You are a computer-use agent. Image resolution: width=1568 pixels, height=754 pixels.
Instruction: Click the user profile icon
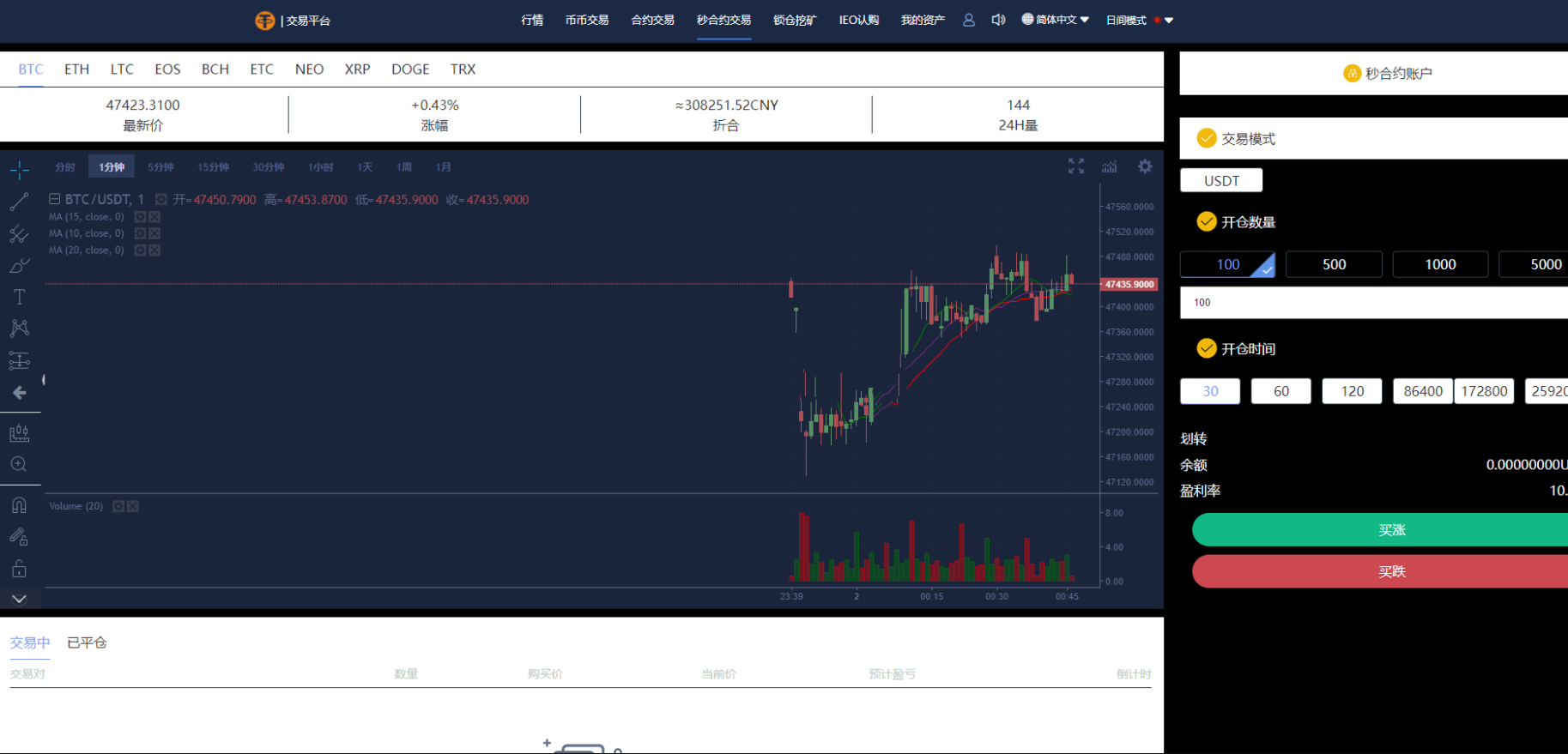coord(969,20)
